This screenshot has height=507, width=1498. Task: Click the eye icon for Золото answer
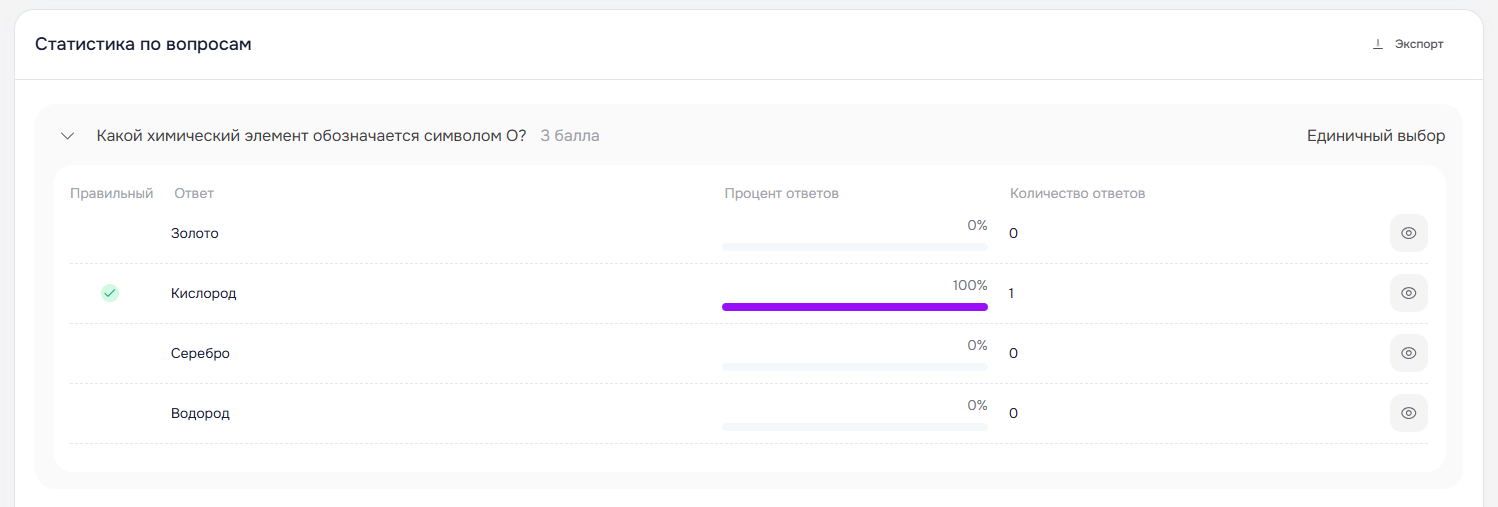coord(1408,233)
